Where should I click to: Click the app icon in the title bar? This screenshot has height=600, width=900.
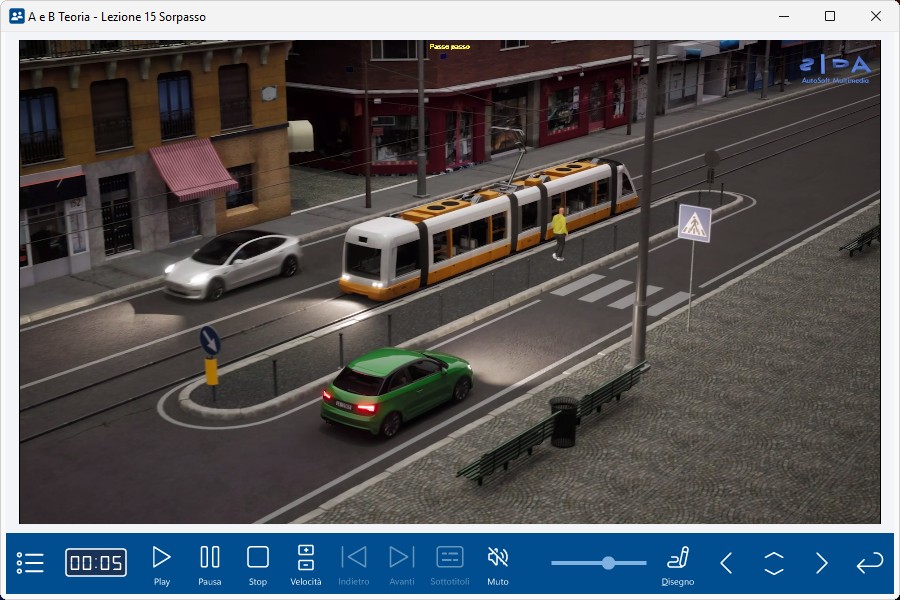click(x=16, y=16)
